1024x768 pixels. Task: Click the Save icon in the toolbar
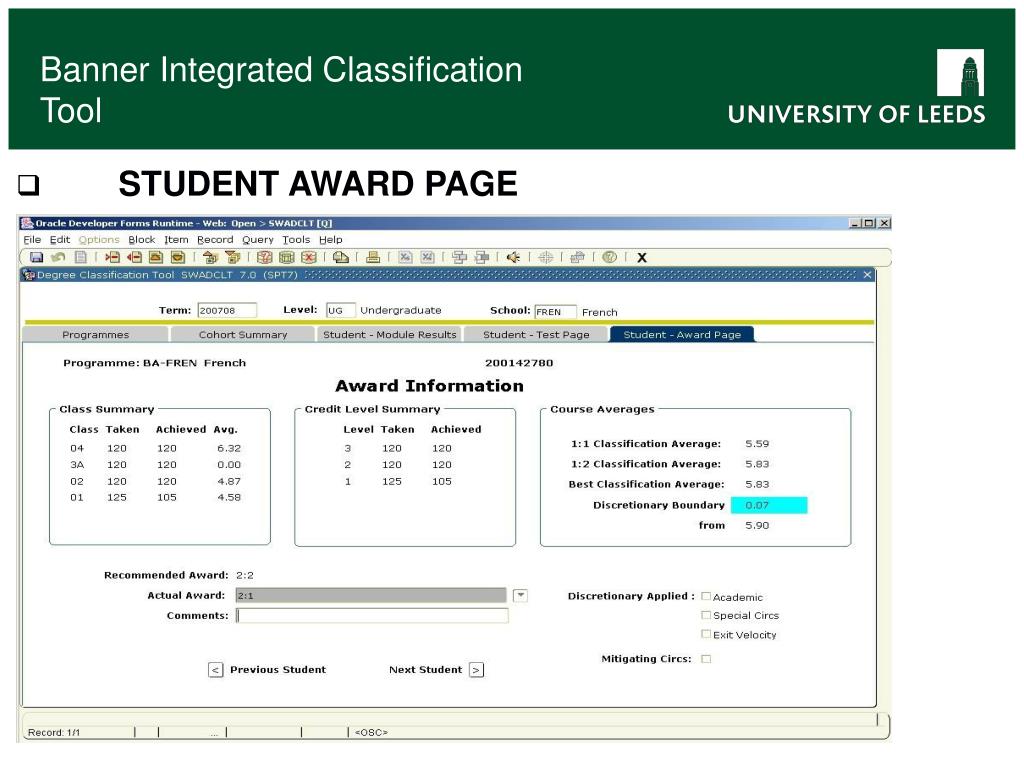pos(37,257)
